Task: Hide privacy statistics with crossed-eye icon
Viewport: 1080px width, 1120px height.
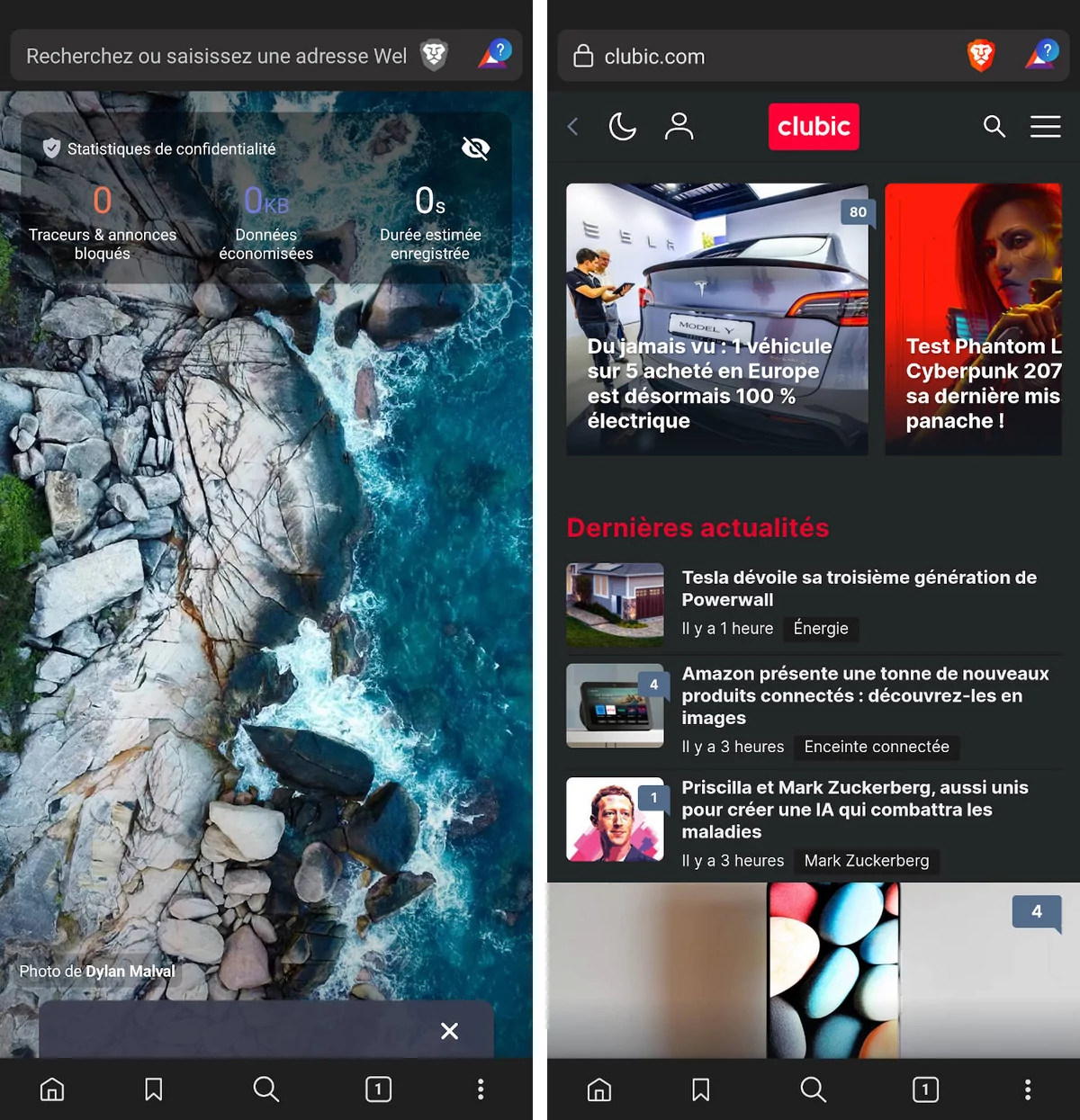Action: 475,148
